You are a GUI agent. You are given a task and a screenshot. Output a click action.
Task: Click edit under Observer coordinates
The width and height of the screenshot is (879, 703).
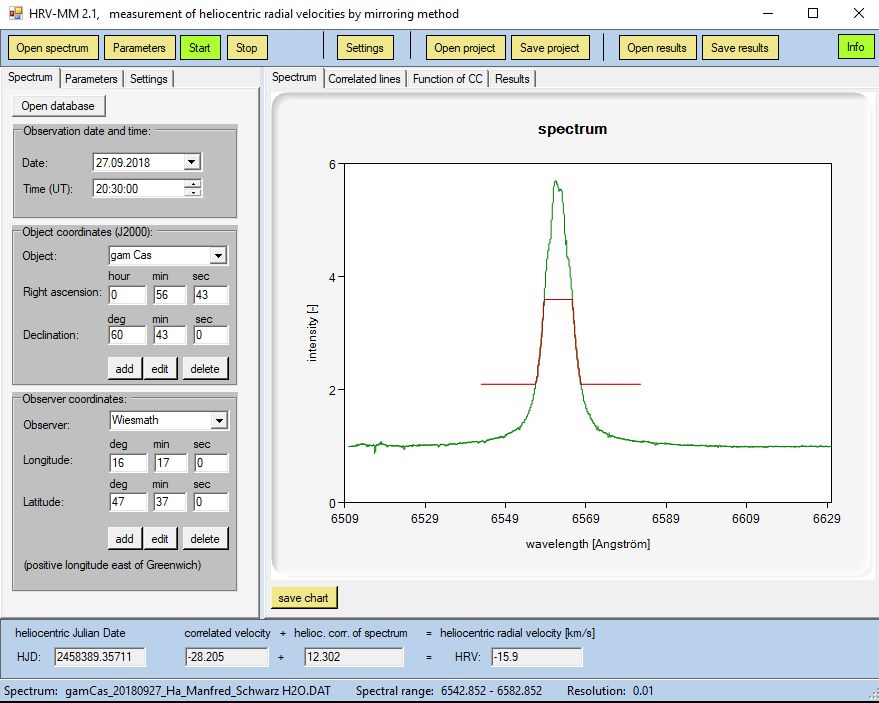(x=160, y=538)
